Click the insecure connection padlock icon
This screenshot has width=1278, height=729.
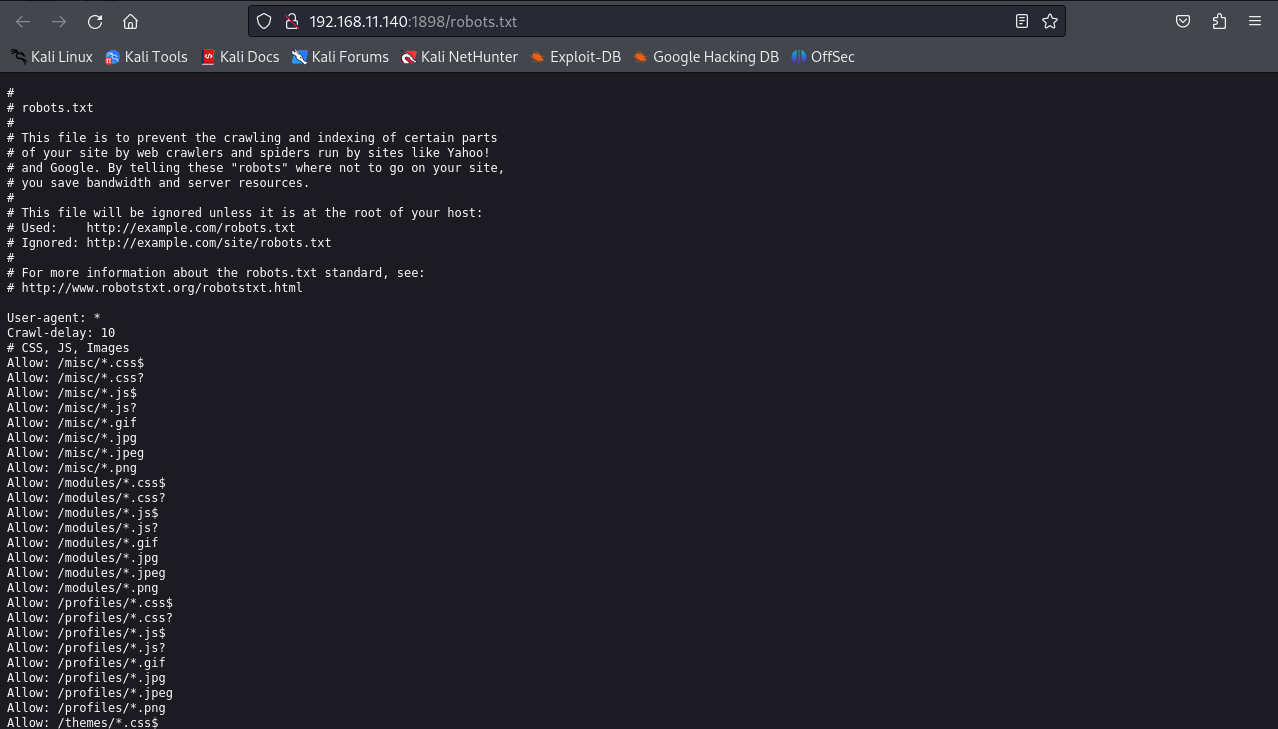[x=291, y=21]
